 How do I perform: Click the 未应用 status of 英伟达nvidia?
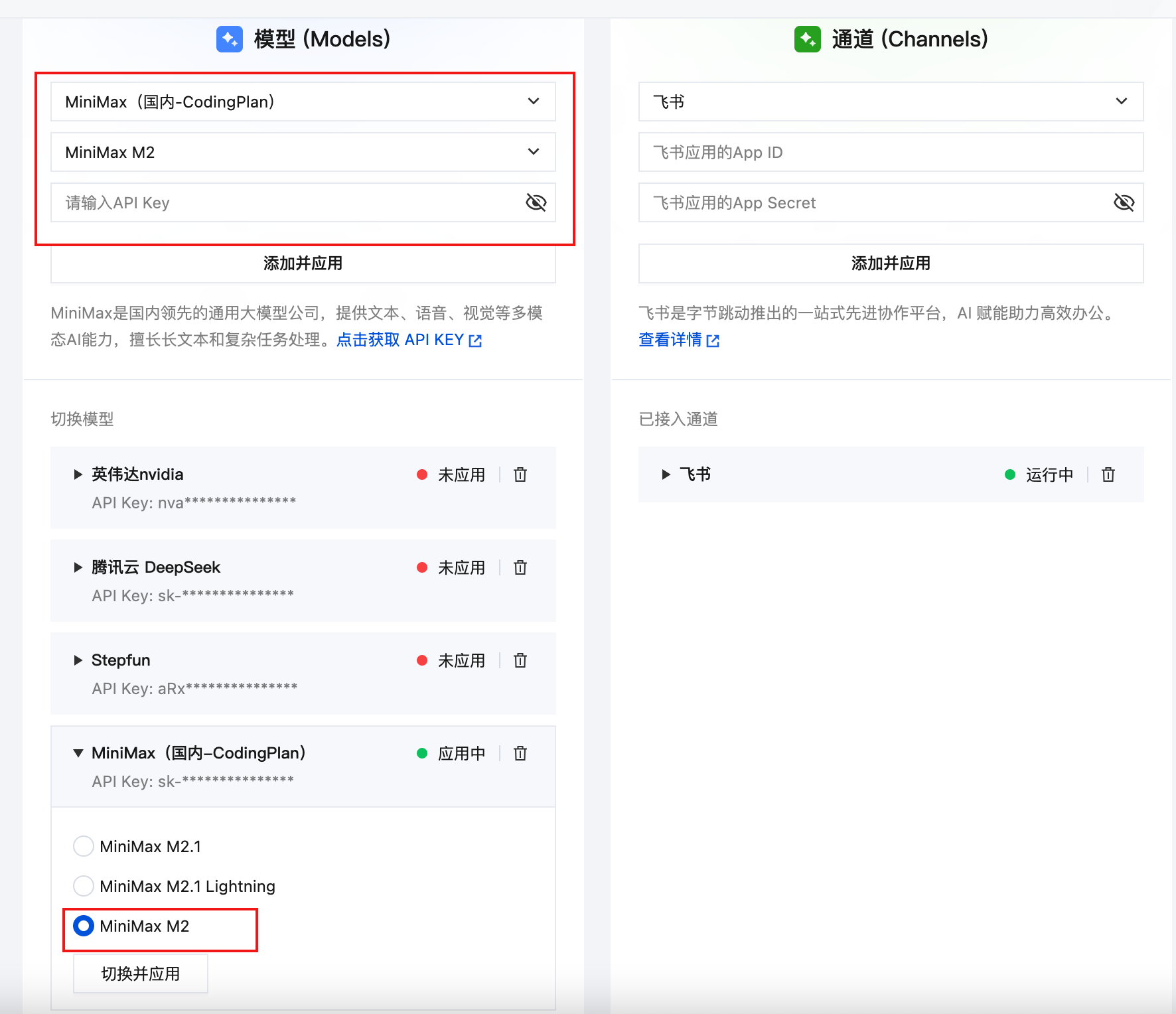click(461, 475)
